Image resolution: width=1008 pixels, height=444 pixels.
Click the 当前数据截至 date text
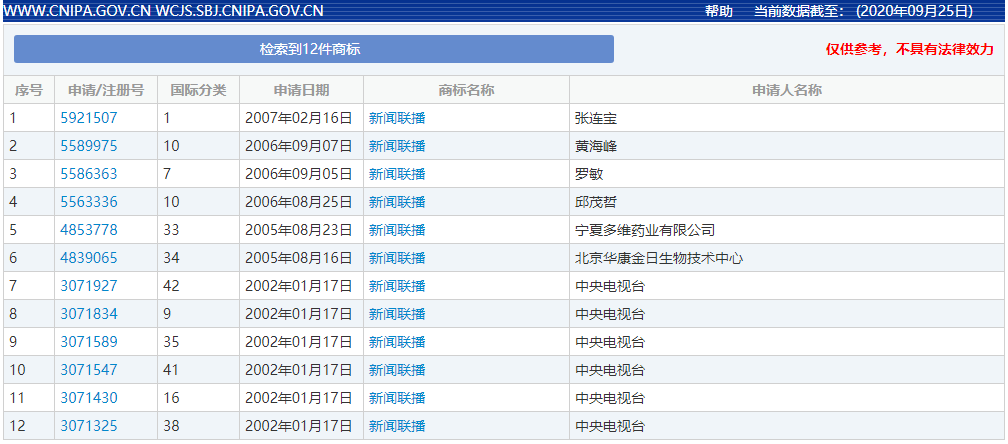pyautogui.click(x=863, y=11)
